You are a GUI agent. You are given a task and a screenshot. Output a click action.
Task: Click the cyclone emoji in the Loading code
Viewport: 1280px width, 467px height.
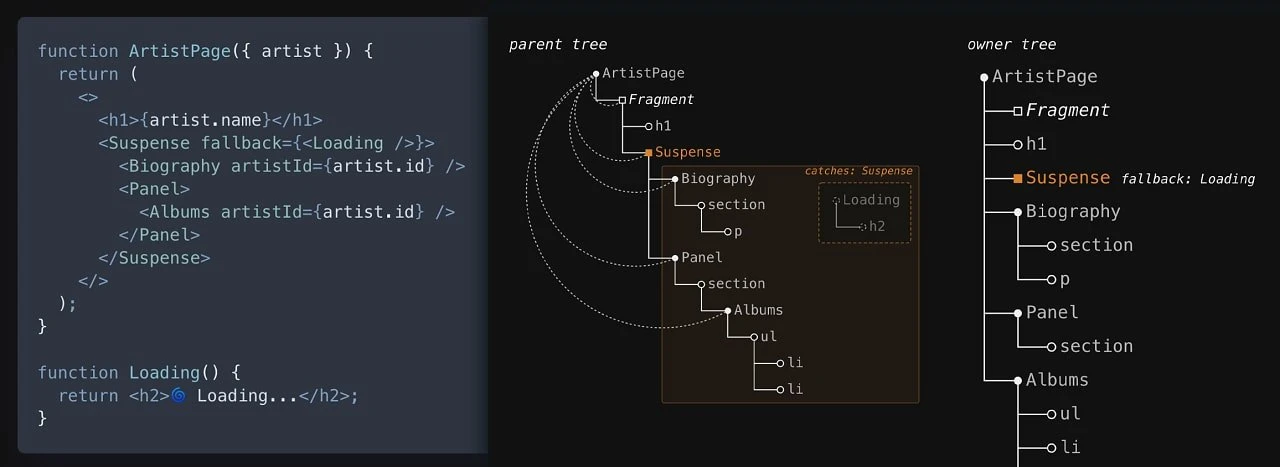pos(178,396)
